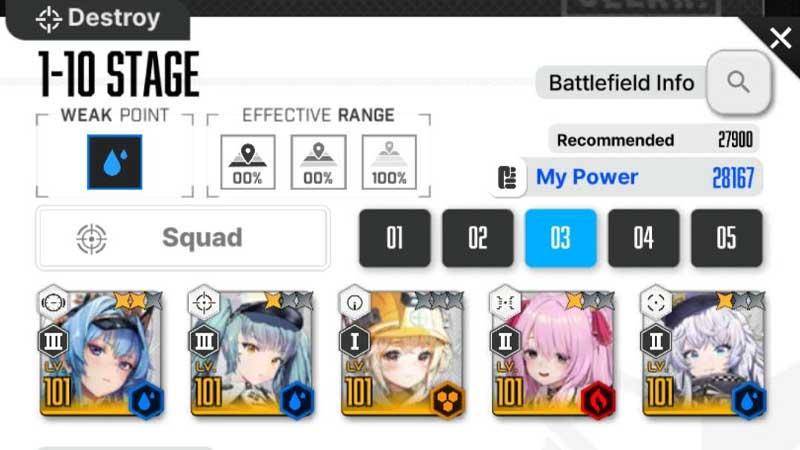Click water element badge on blue-haired character

click(146, 401)
